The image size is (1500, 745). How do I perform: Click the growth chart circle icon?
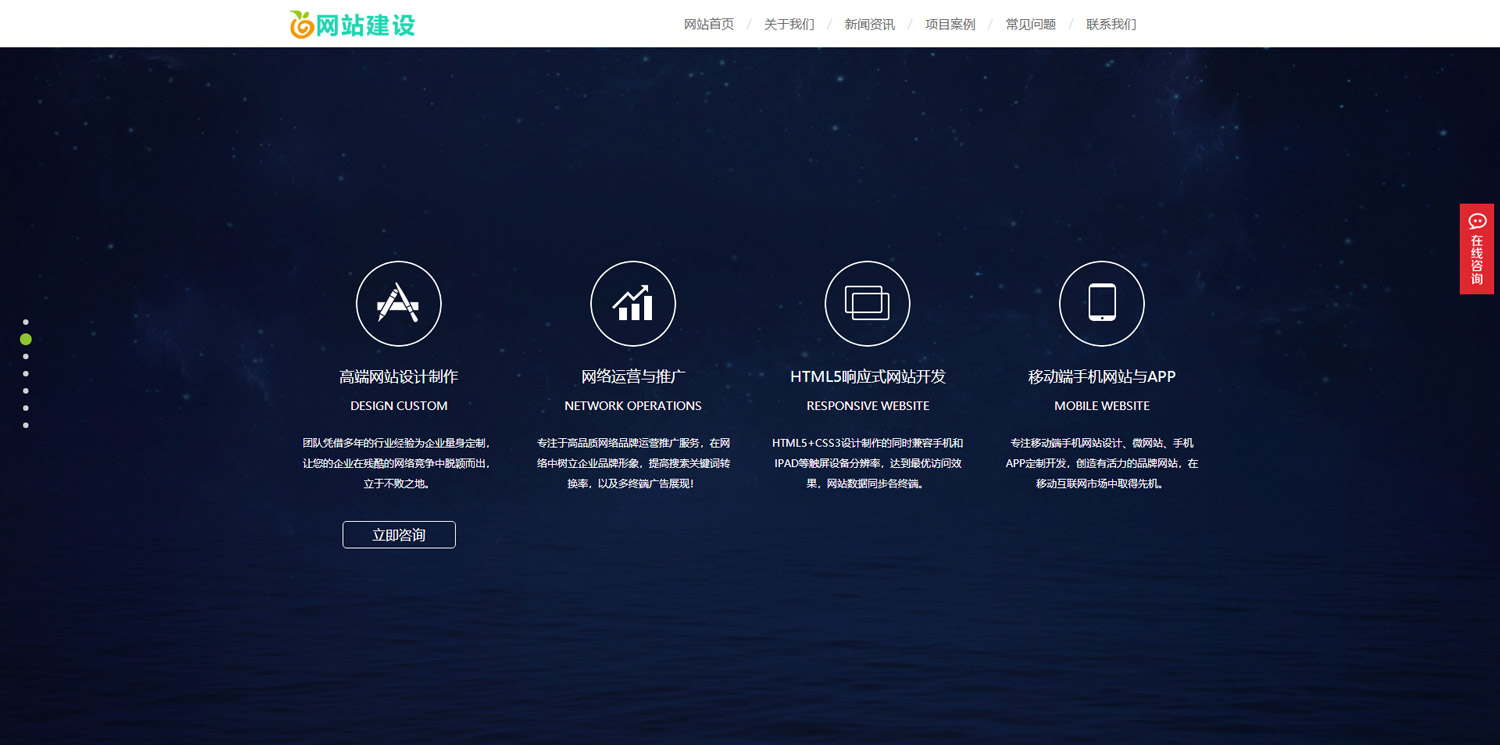(x=633, y=303)
